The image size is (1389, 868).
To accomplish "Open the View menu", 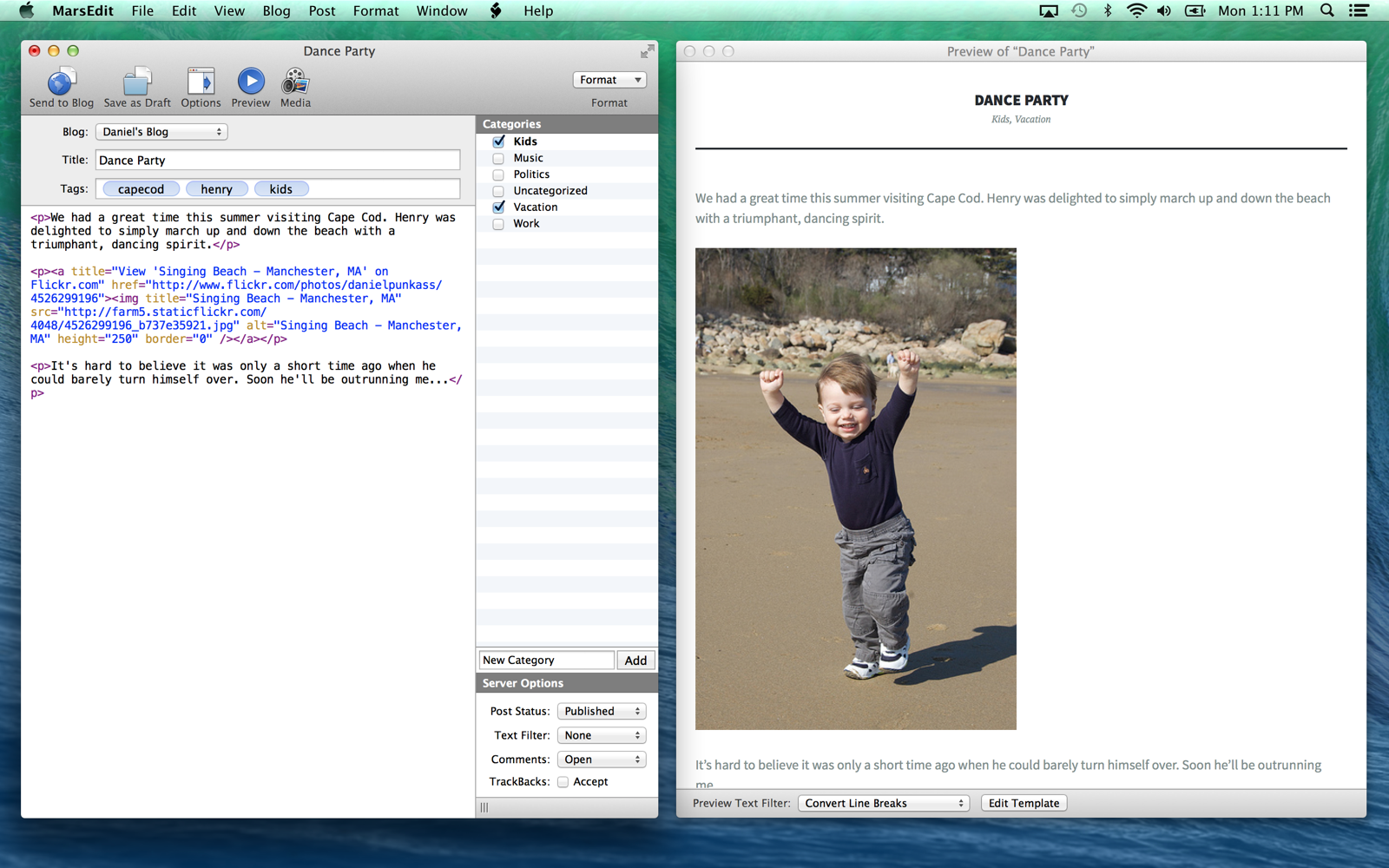I will (229, 10).
